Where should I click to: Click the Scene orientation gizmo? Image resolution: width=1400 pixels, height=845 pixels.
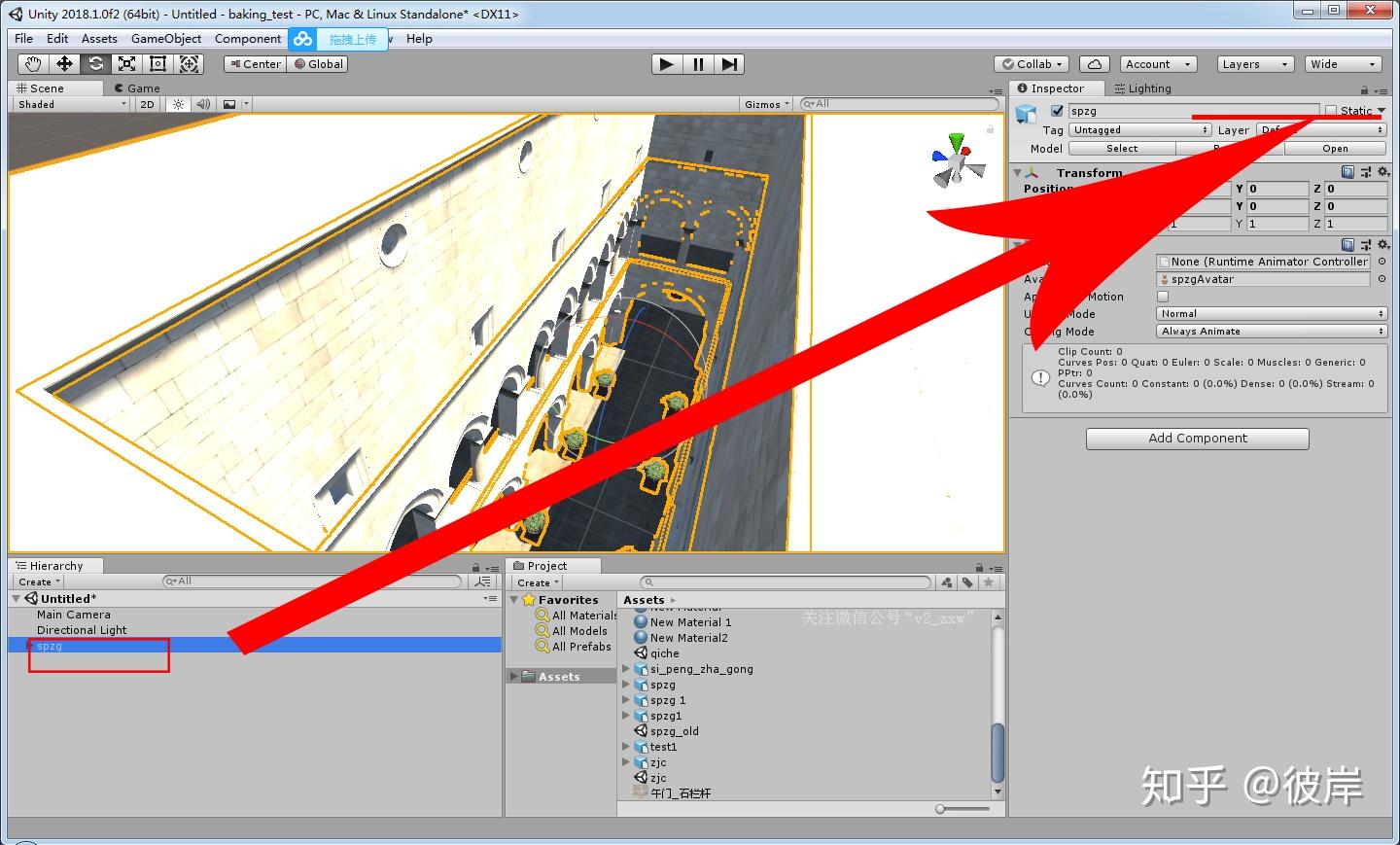(958, 160)
